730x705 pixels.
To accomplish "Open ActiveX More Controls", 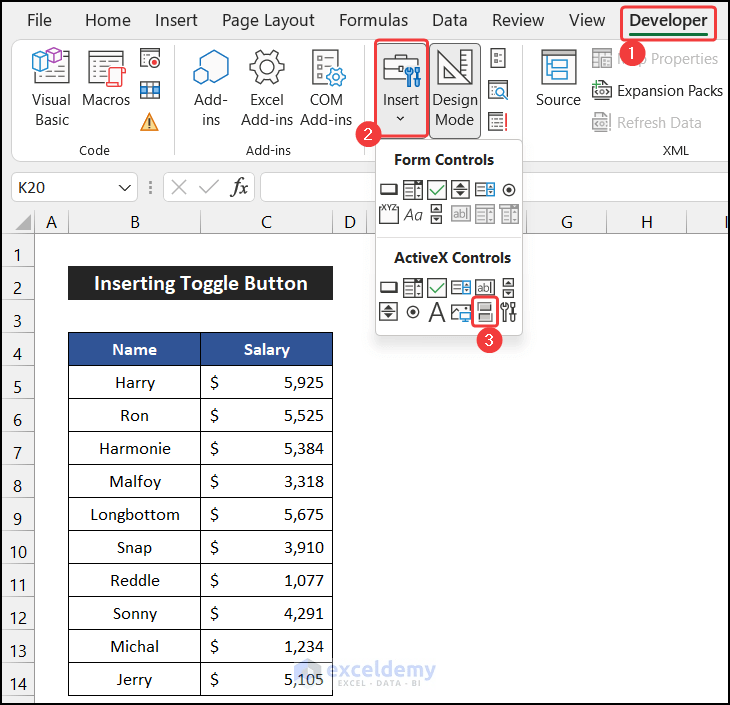I will (x=508, y=312).
